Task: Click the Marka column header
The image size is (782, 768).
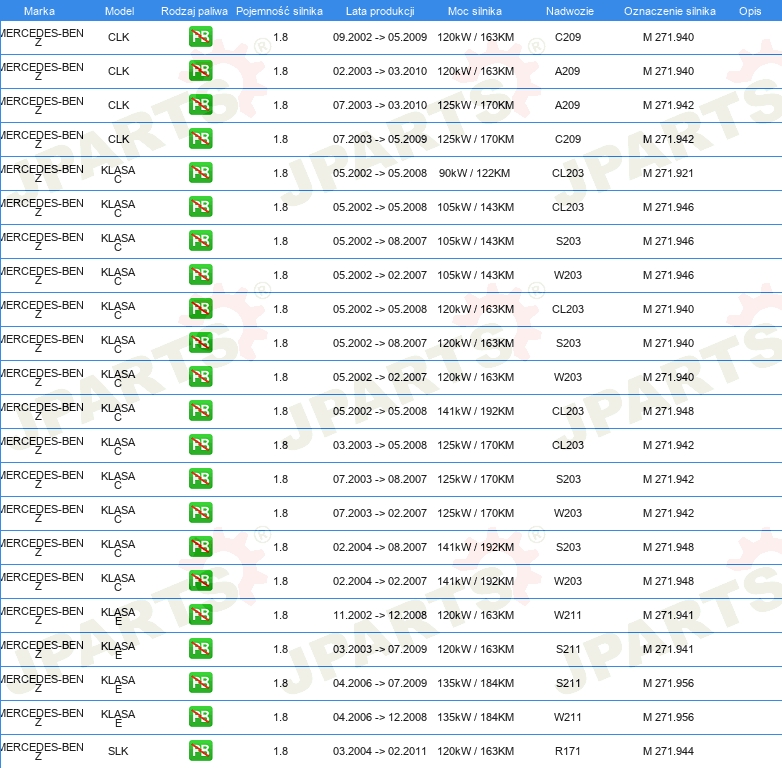Action: pos(39,11)
